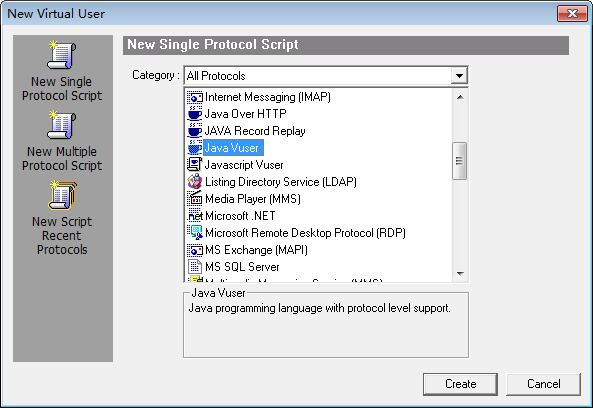The image size is (593, 408).
Task: Select New Script Recent Protocols icon
Action: click(62, 195)
